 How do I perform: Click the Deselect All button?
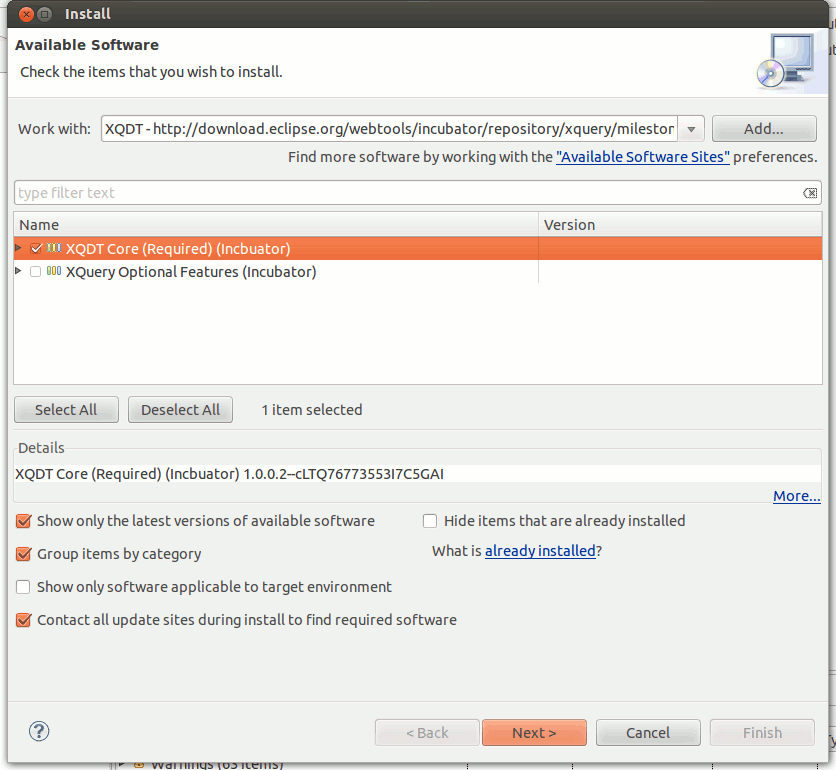coord(180,410)
